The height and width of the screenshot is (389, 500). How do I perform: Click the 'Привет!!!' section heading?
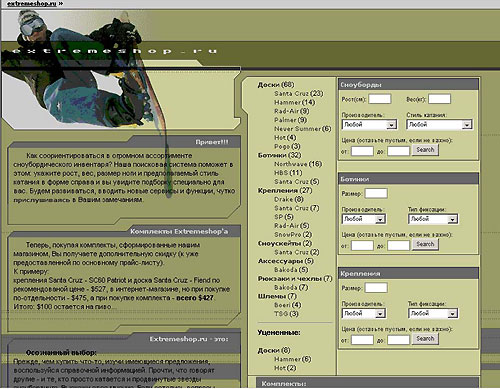212,142
